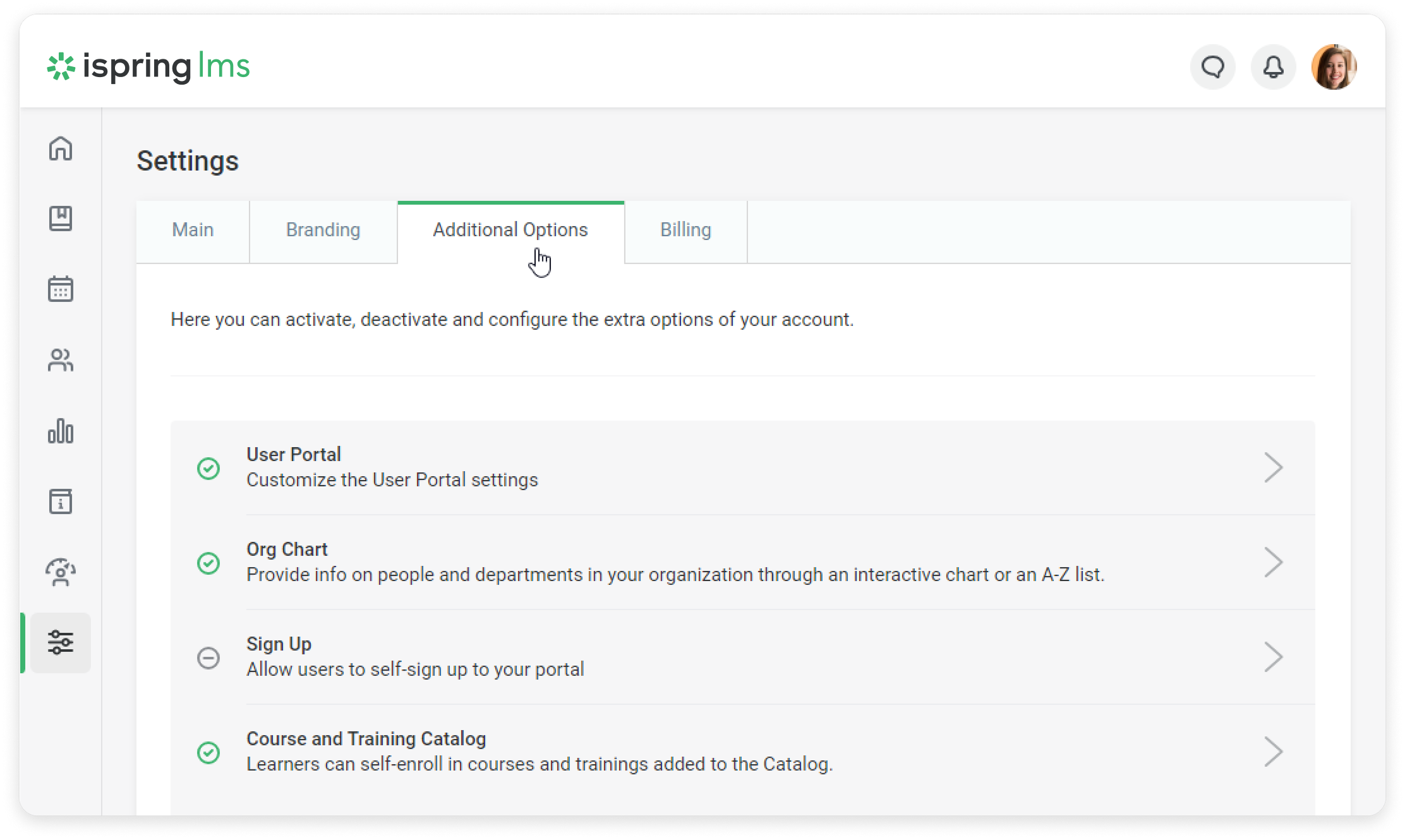Image resolution: width=1405 pixels, height=840 pixels.
Task: Open the Home icon in sidebar
Action: (x=61, y=149)
